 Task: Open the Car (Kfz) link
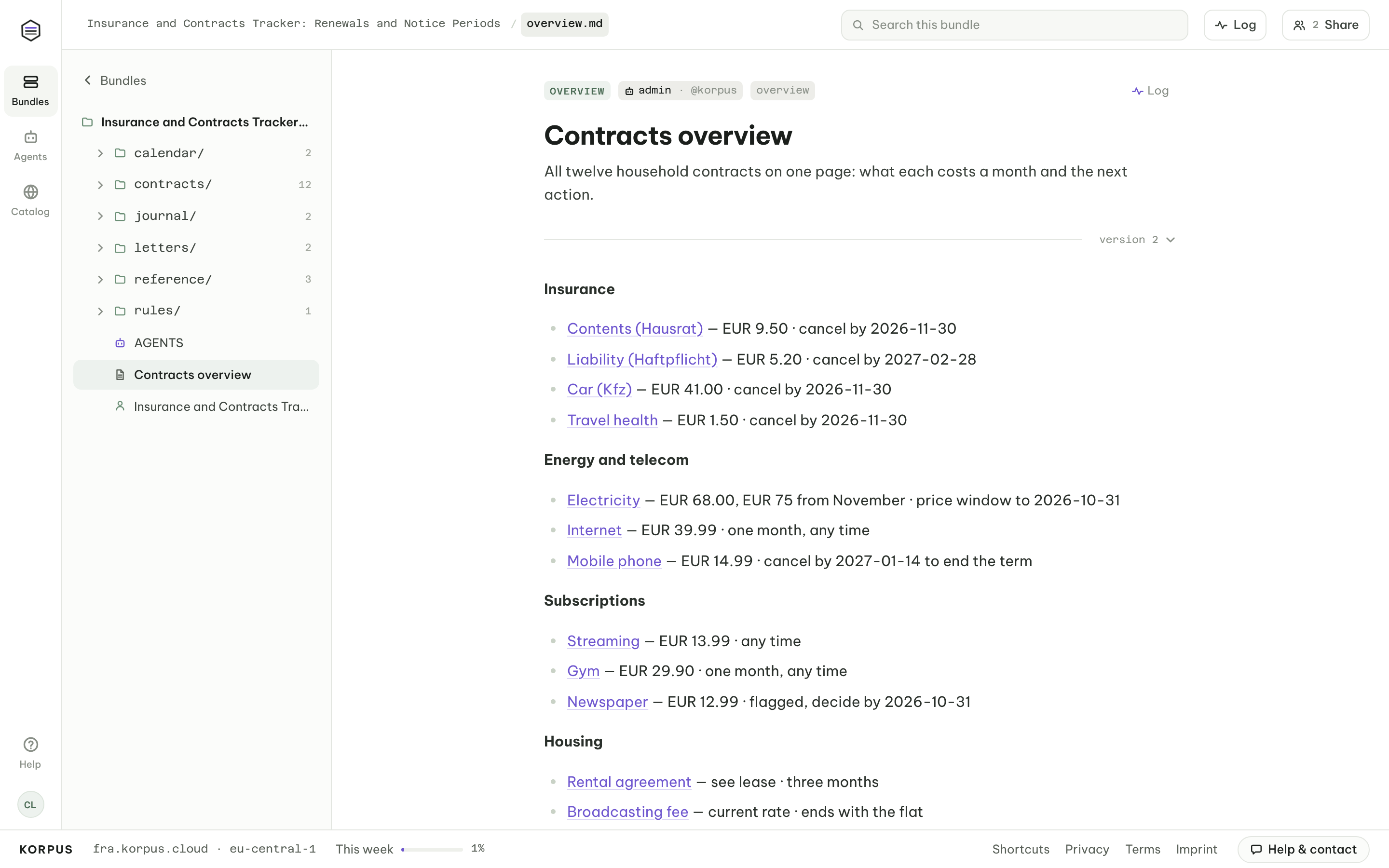pyautogui.click(x=599, y=390)
